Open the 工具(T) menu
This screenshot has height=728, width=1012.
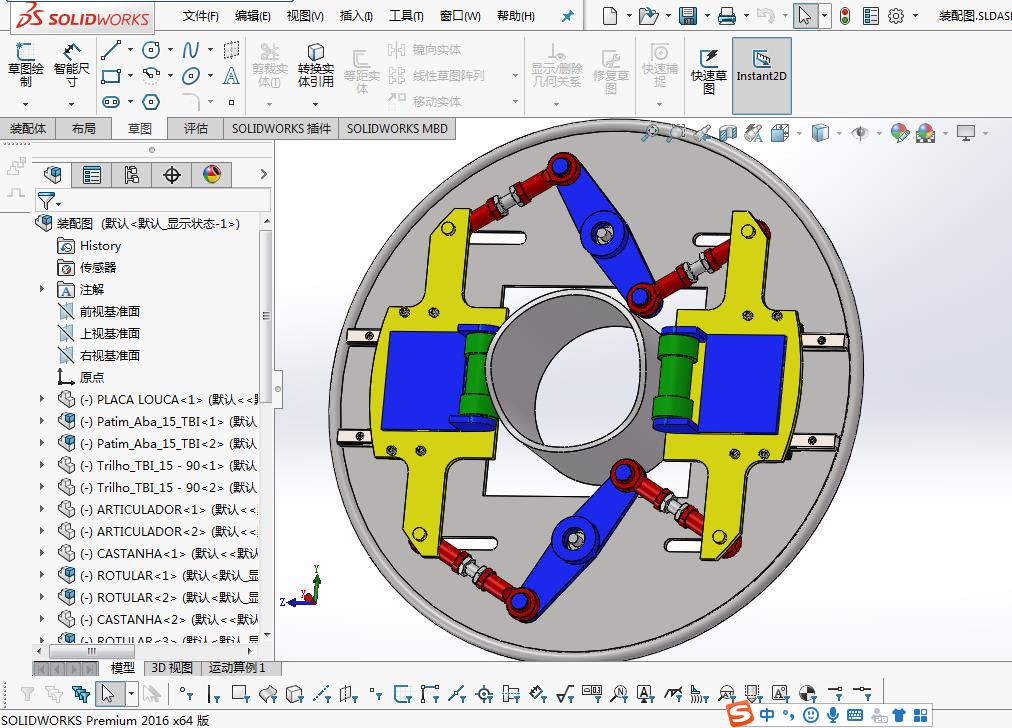click(x=406, y=15)
